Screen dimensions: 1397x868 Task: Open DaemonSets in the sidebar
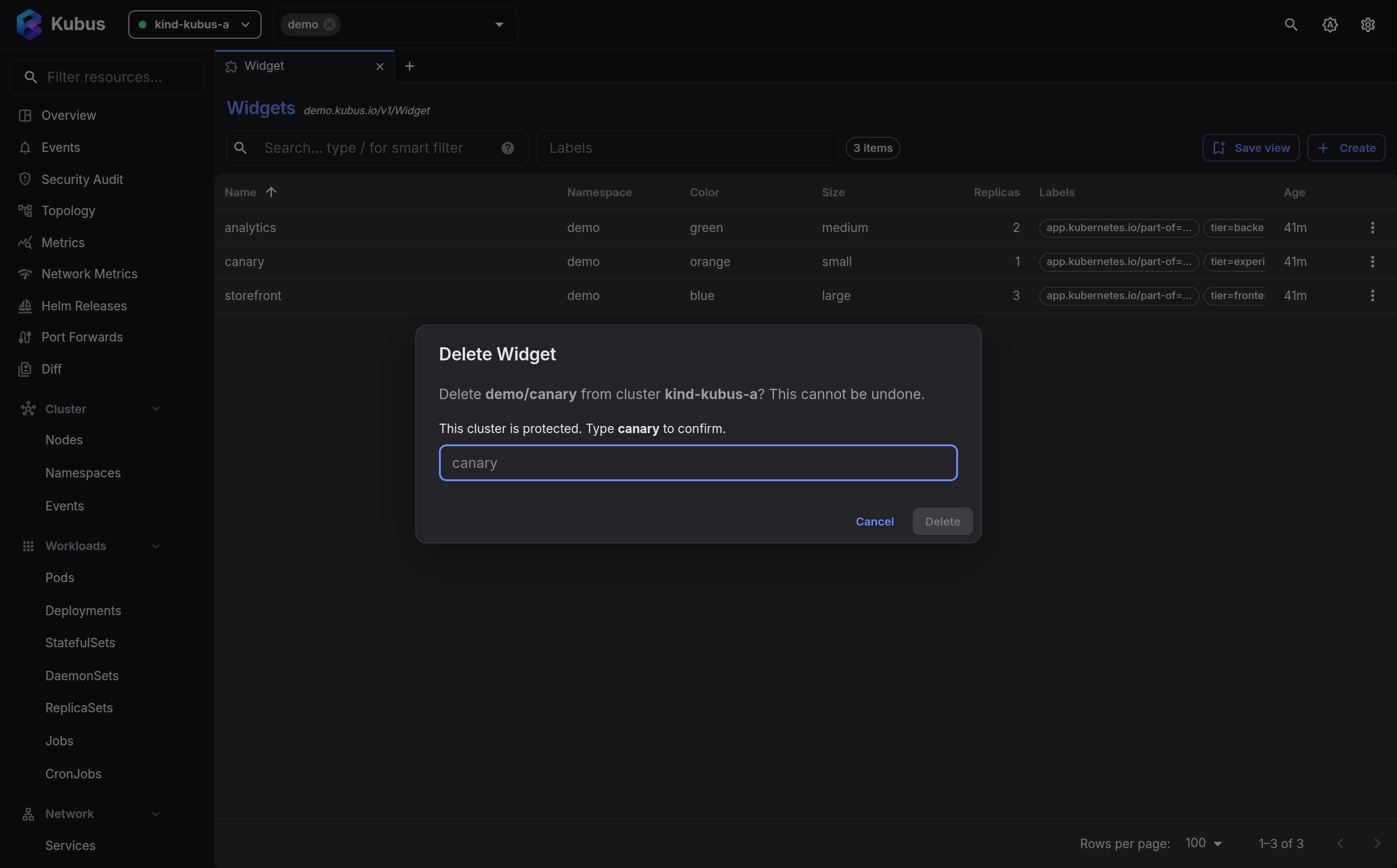tap(82, 676)
